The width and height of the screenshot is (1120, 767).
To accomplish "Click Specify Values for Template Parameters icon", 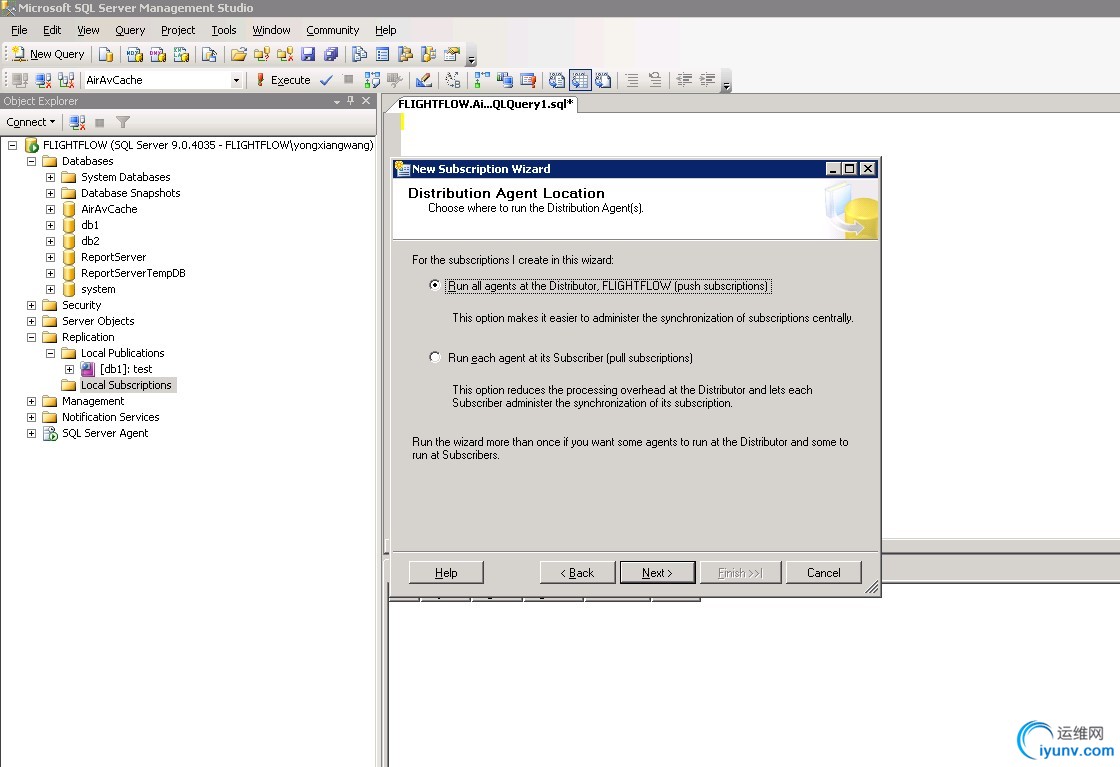I will (x=453, y=80).
